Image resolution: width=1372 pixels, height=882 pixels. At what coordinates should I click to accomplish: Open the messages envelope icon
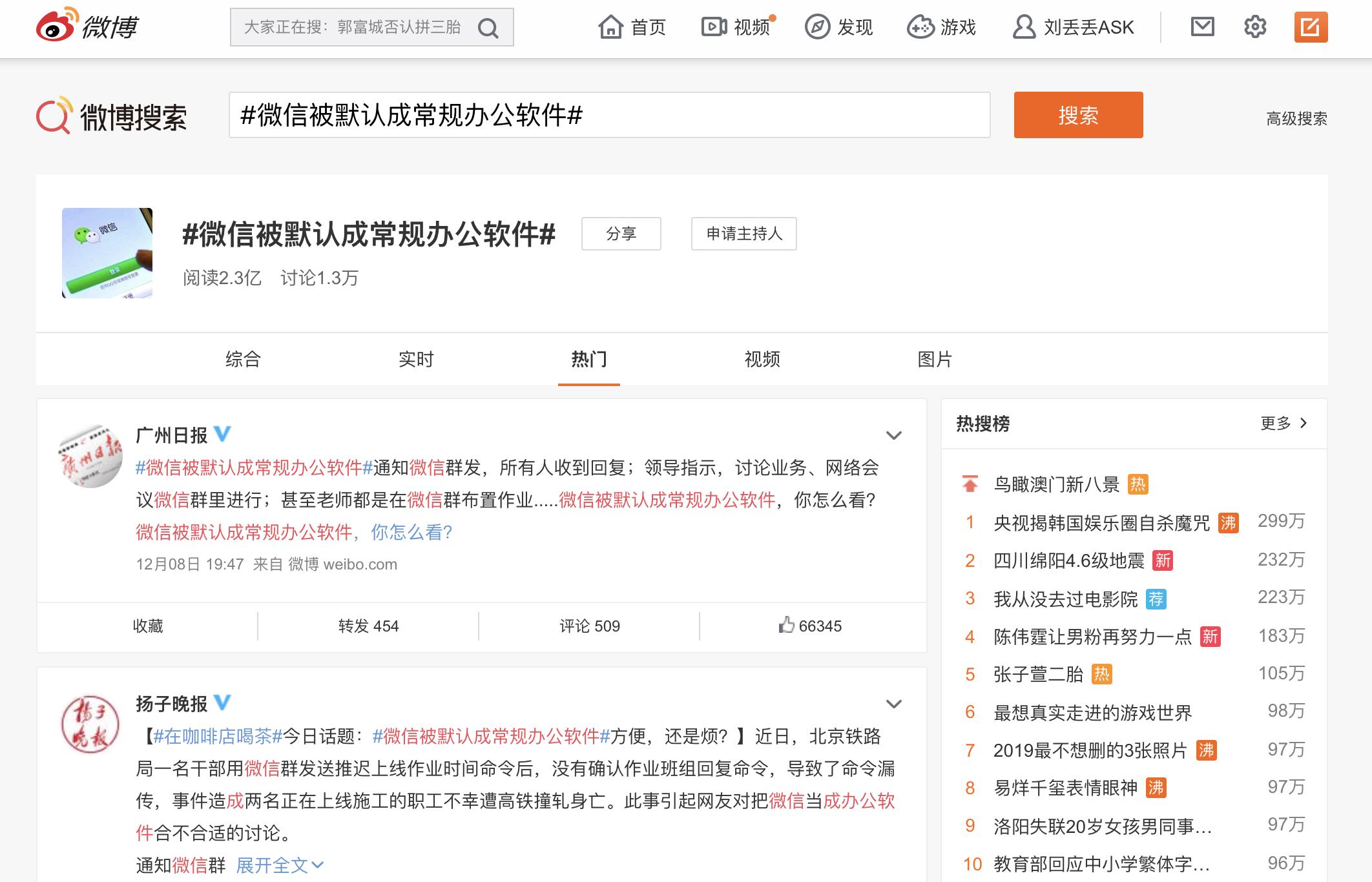coord(1202,27)
